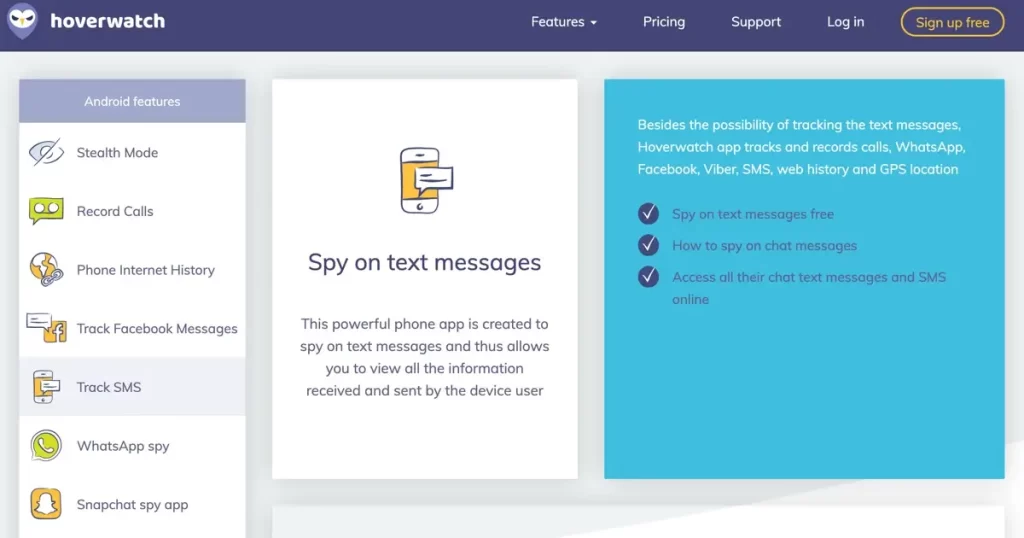
Task: Select Snapchat spy app label
Action: pyautogui.click(x=132, y=505)
